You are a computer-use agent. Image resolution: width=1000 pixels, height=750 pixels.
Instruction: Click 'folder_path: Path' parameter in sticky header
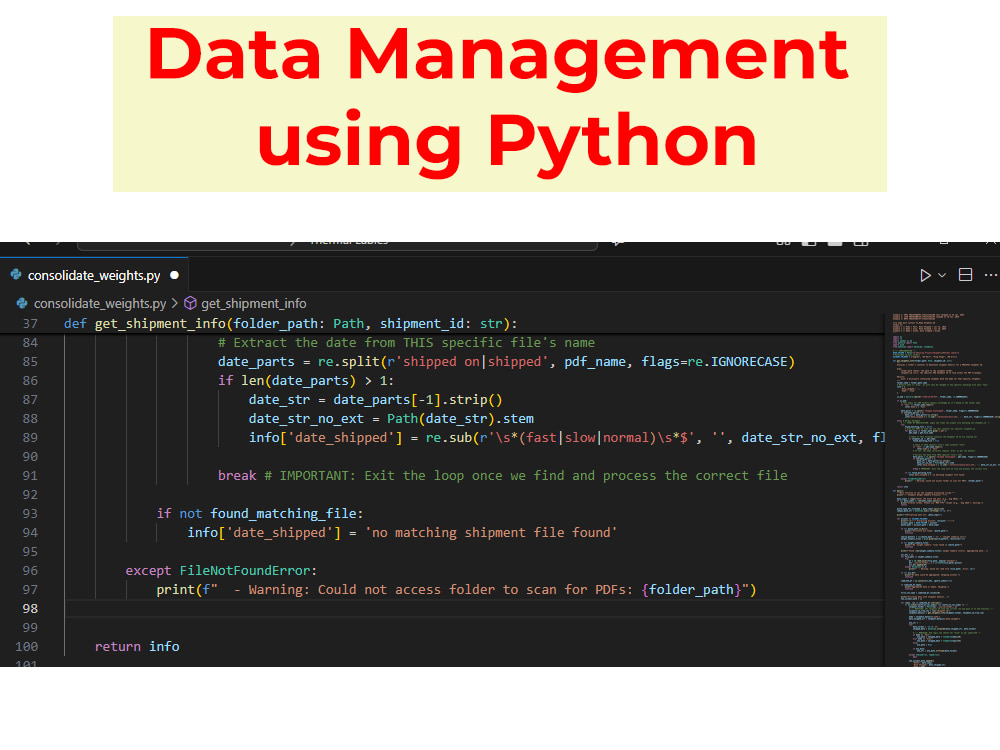point(299,324)
